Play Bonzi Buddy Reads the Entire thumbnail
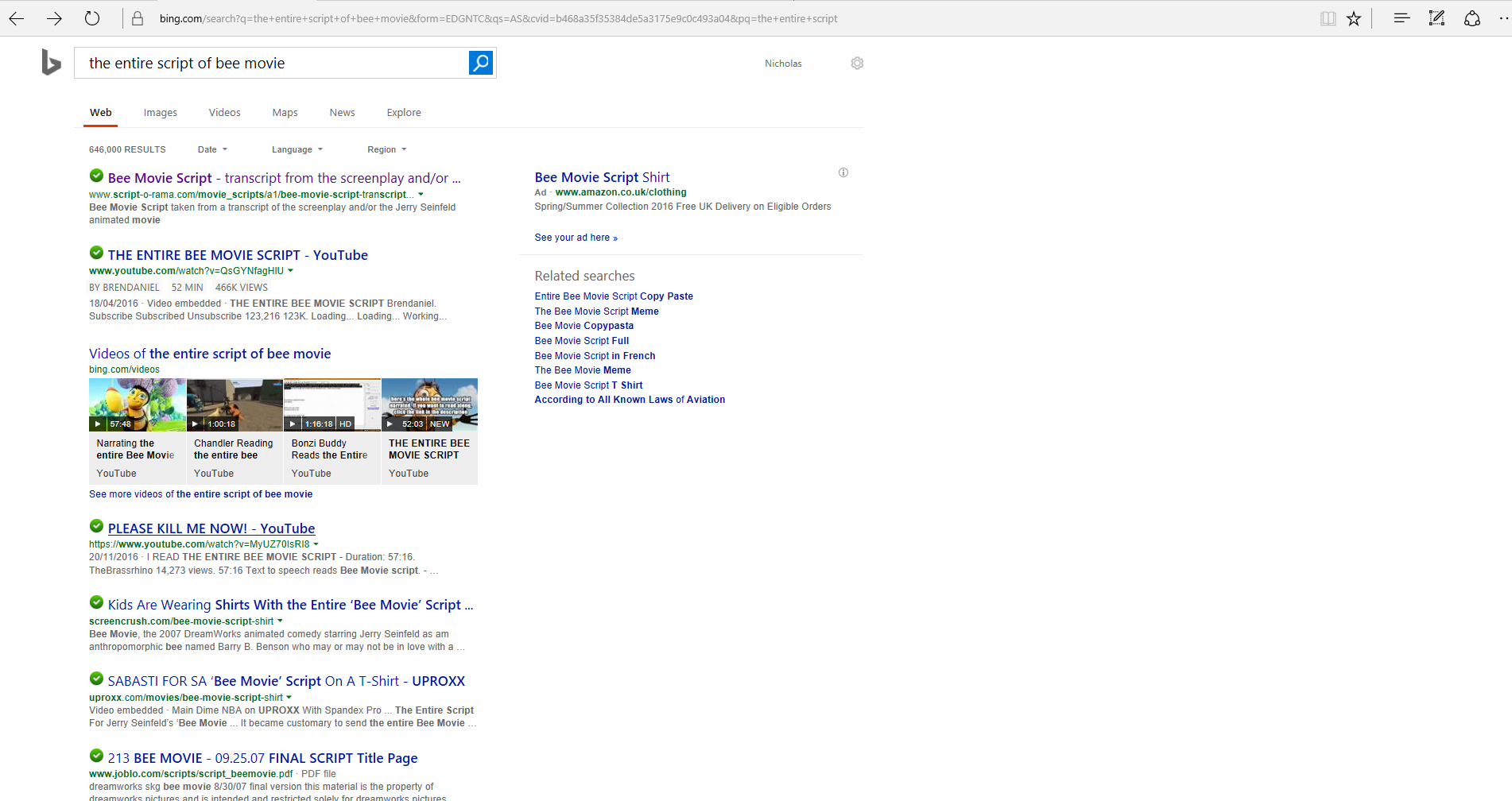The image size is (1512, 801). 332,404
